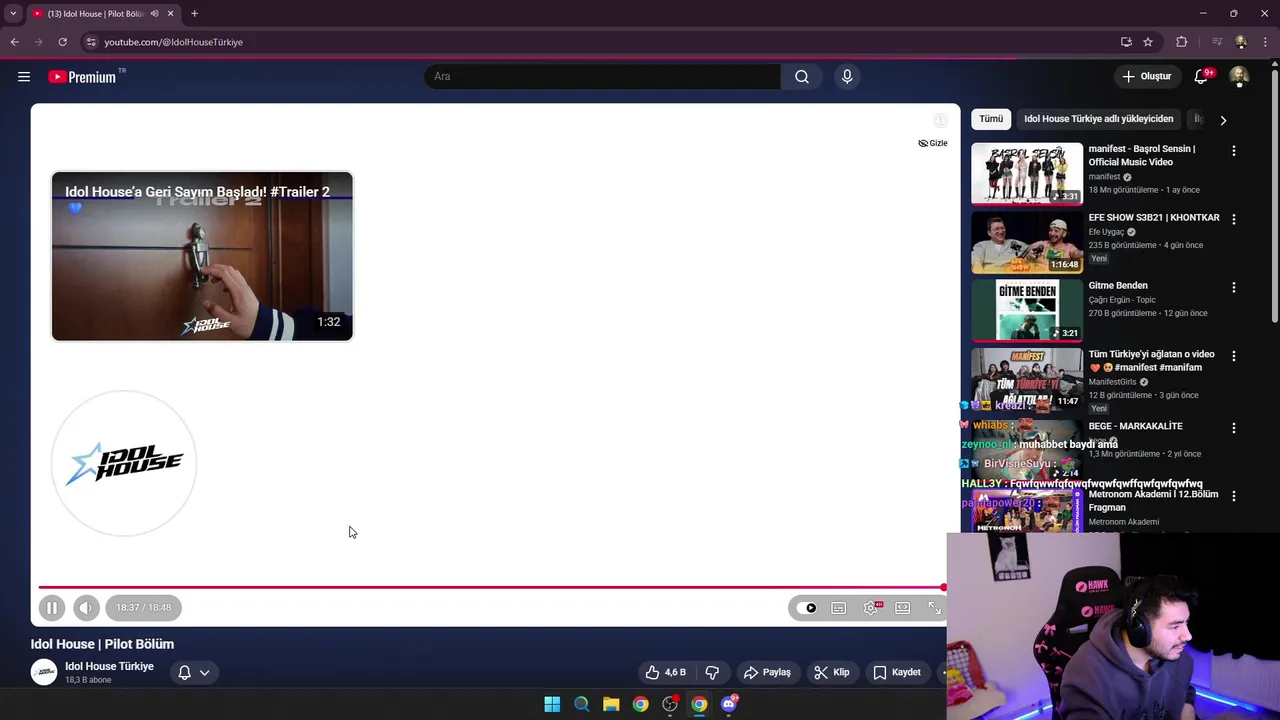Open Gitme Benden video title

1117,286
